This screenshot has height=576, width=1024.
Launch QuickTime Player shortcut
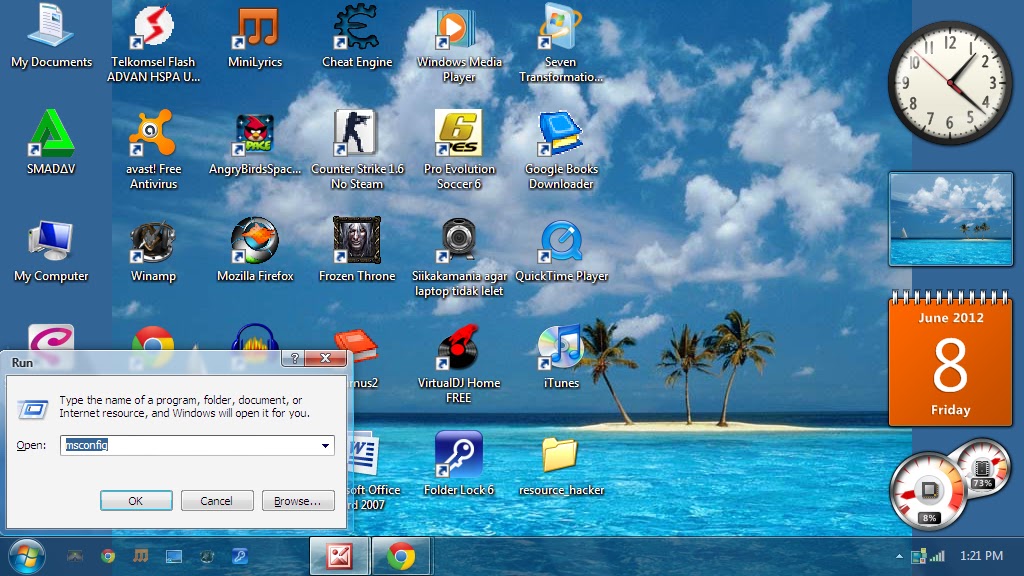[561, 251]
